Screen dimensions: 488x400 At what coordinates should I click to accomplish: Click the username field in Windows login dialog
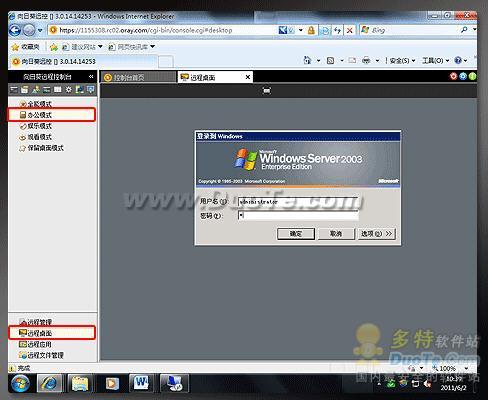[x=298, y=202]
